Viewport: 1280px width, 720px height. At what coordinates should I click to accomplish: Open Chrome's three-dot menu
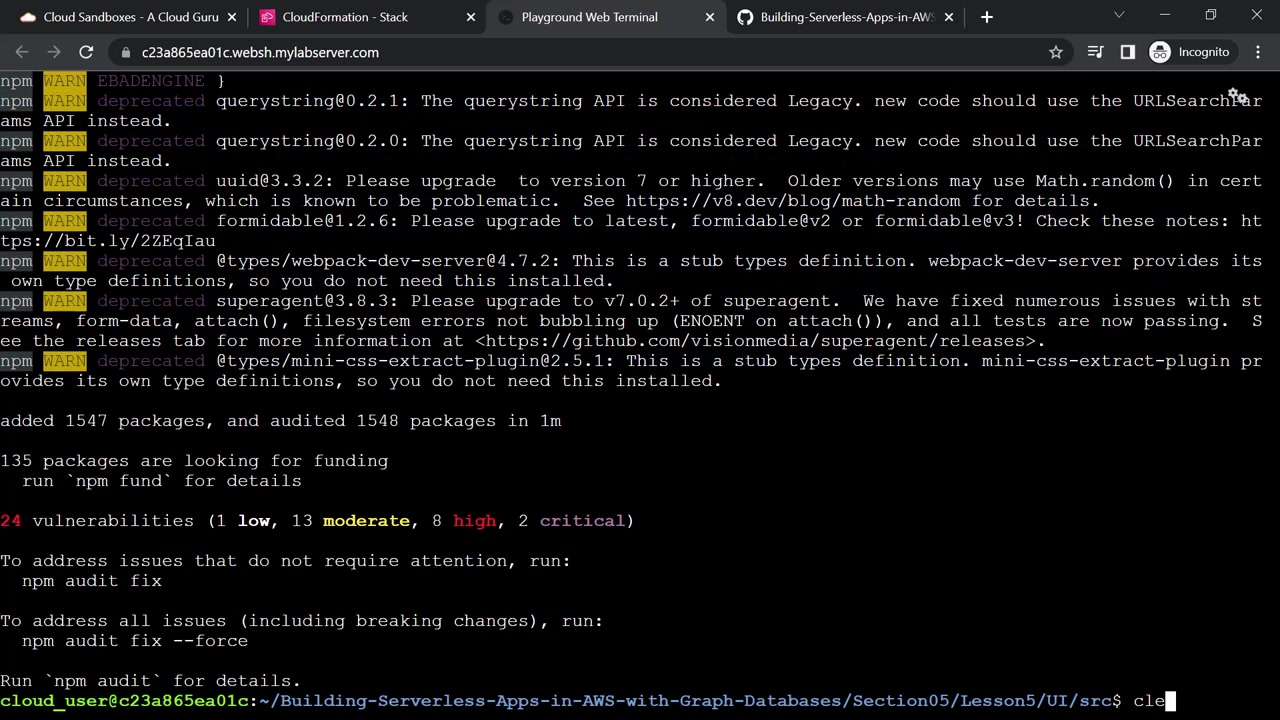coord(1256,52)
